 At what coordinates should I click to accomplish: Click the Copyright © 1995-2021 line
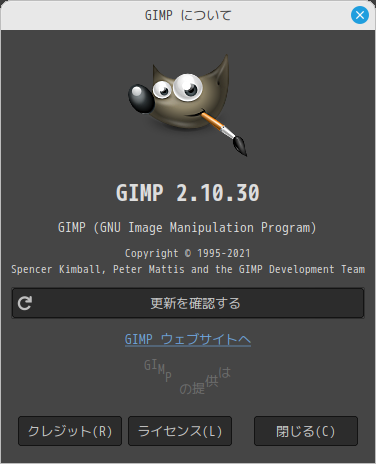187,253
